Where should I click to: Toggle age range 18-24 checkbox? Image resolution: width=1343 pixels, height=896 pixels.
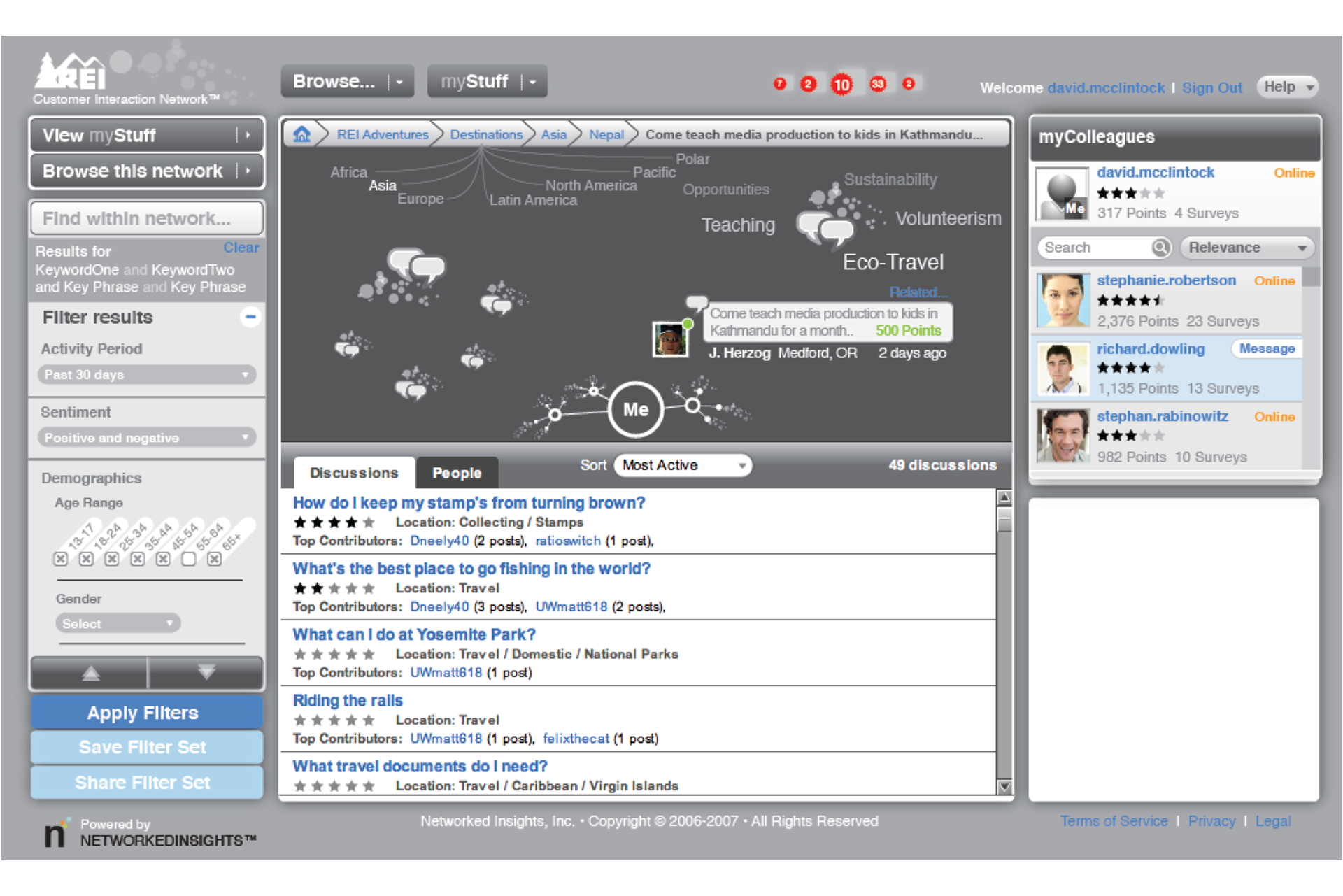pyautogui.click(x=86, y=559)
